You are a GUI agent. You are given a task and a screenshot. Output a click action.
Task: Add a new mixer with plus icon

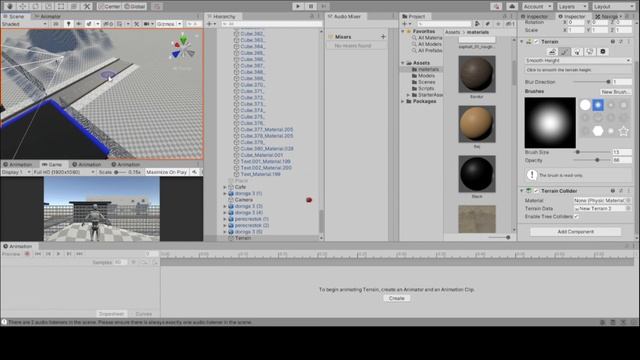coord(383,37)
